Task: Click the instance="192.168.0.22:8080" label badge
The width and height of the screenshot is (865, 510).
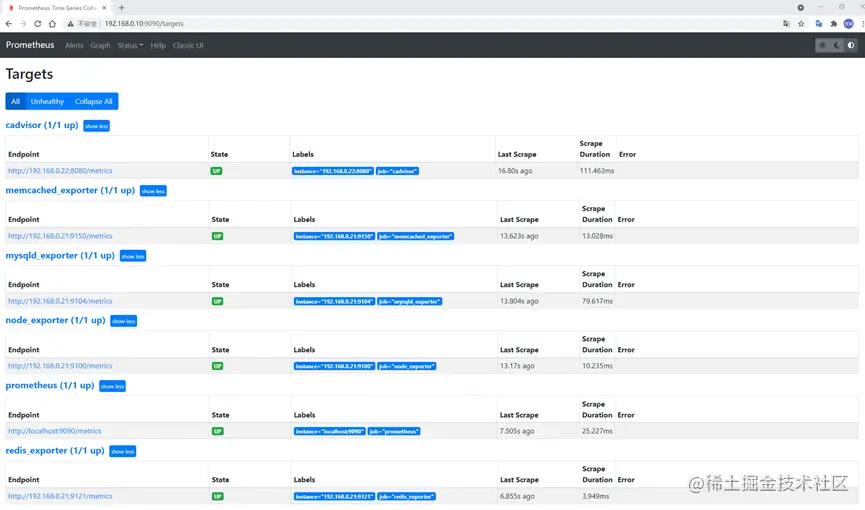Action: [333, 171]
